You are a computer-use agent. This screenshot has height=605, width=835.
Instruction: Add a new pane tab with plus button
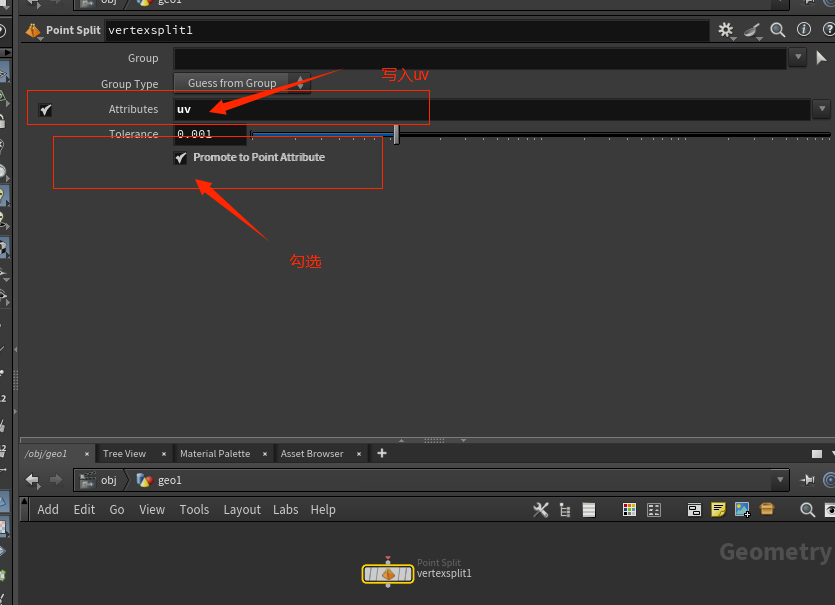[381, 453]
